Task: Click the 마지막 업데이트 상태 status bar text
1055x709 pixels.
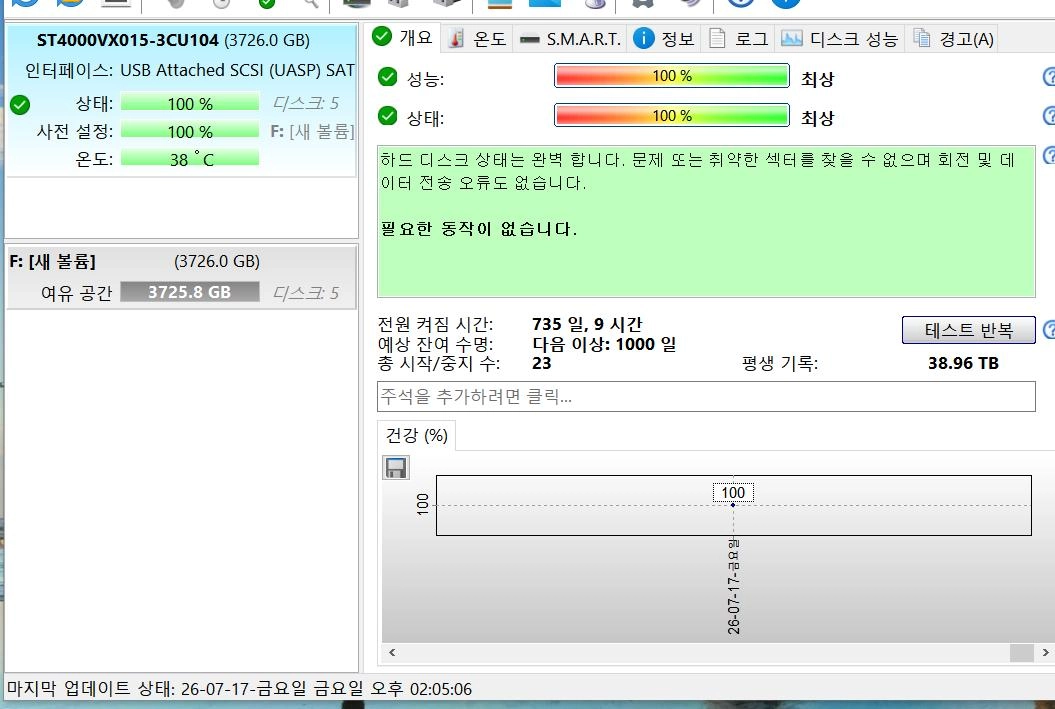Action: pos(239,689)
